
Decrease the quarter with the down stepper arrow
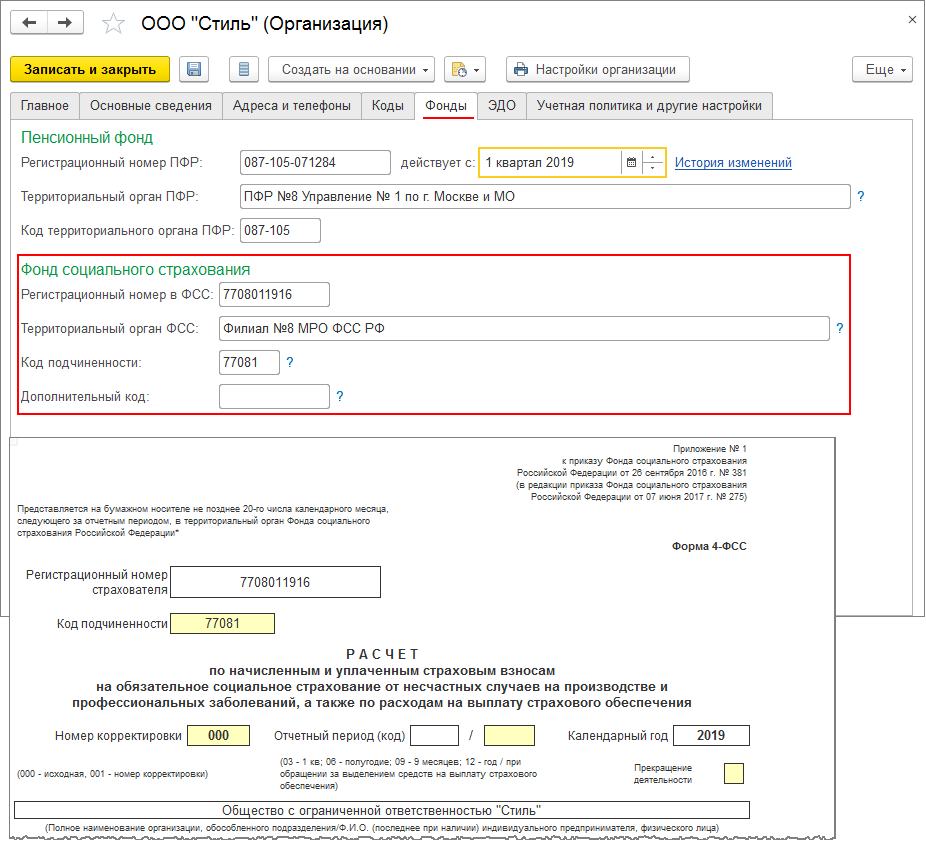pos(653,168)
